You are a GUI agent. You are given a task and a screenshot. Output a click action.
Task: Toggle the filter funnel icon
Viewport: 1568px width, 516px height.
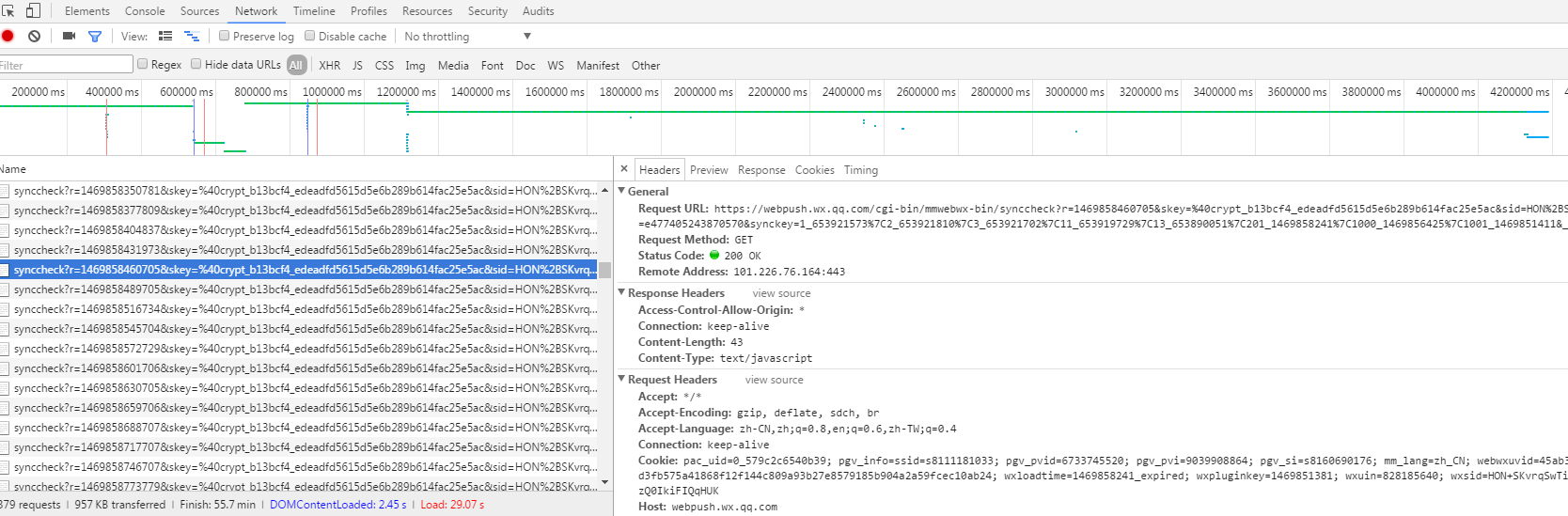95,36
